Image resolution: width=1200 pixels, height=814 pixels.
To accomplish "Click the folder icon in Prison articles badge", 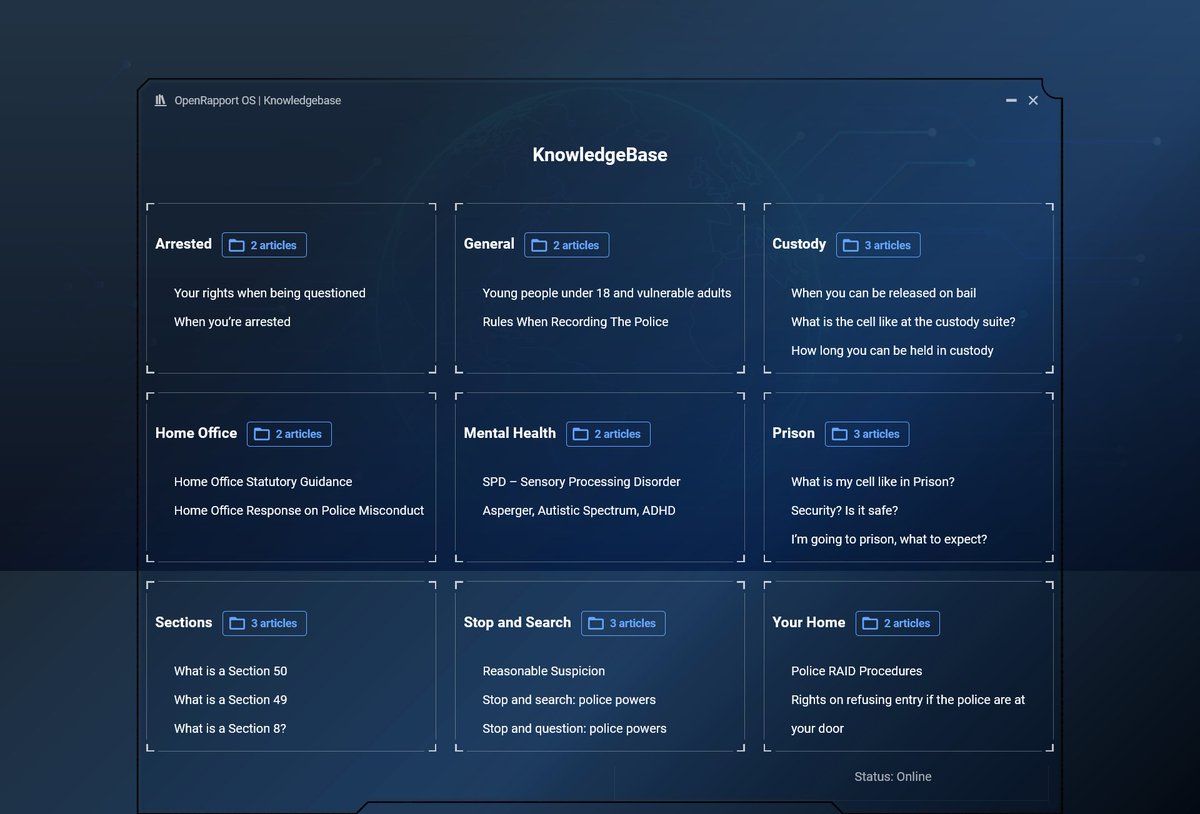I will (840, 434).
